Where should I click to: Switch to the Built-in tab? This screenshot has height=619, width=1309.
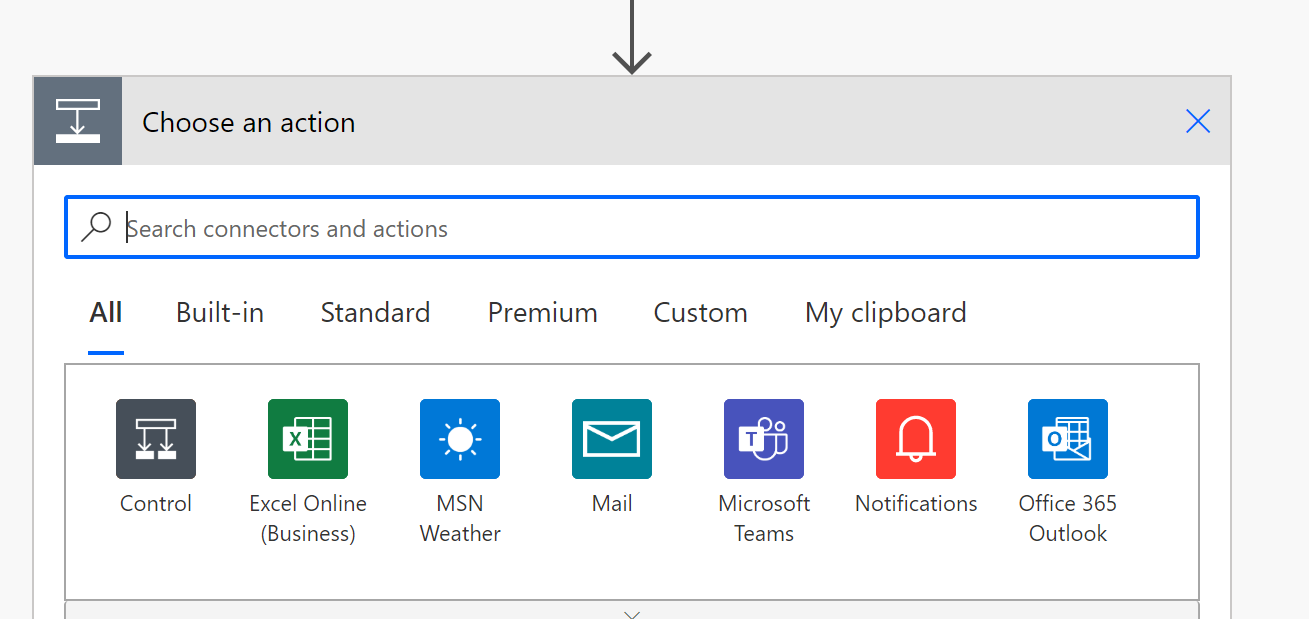pos(220,313)
